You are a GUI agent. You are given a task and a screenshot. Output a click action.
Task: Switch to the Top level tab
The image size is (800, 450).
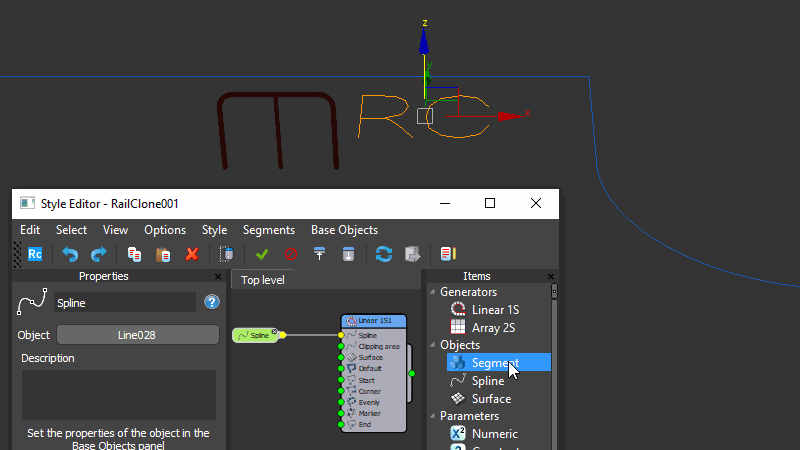[x=263, y=280]
